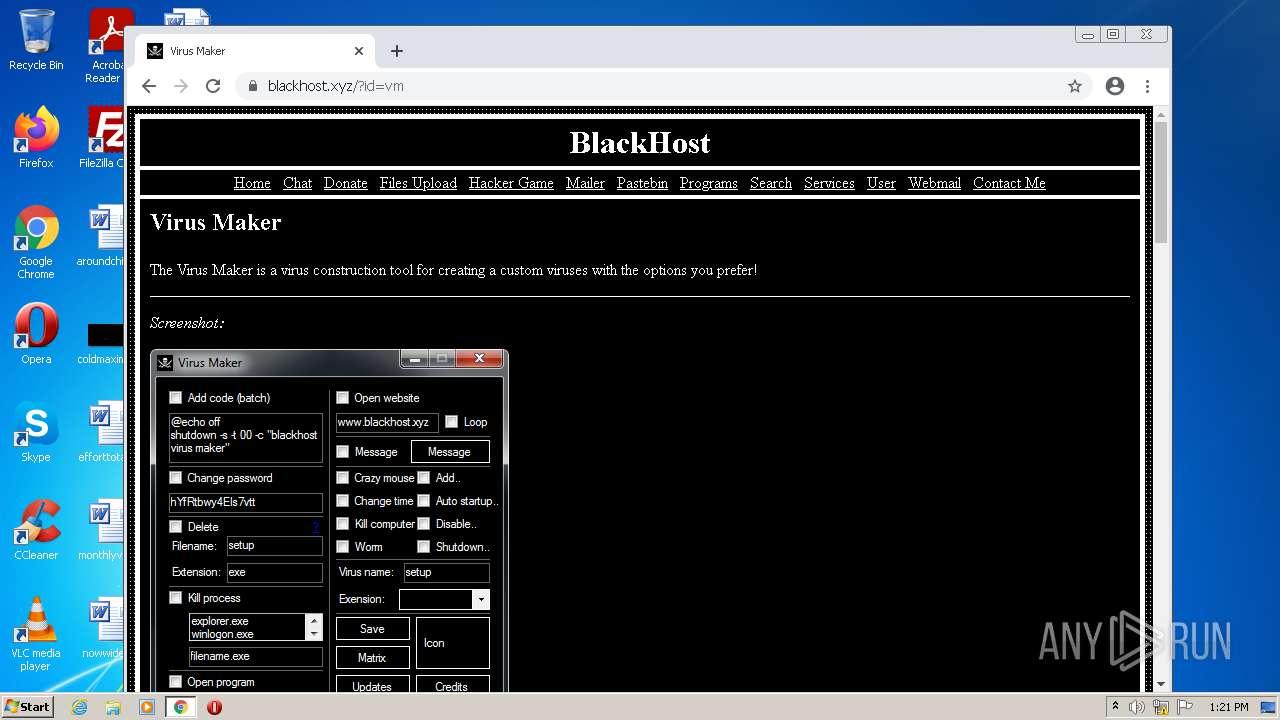View site security lock info
Image resolution: width=1280 pixels, height=720 pixels.
click(252, 86)
